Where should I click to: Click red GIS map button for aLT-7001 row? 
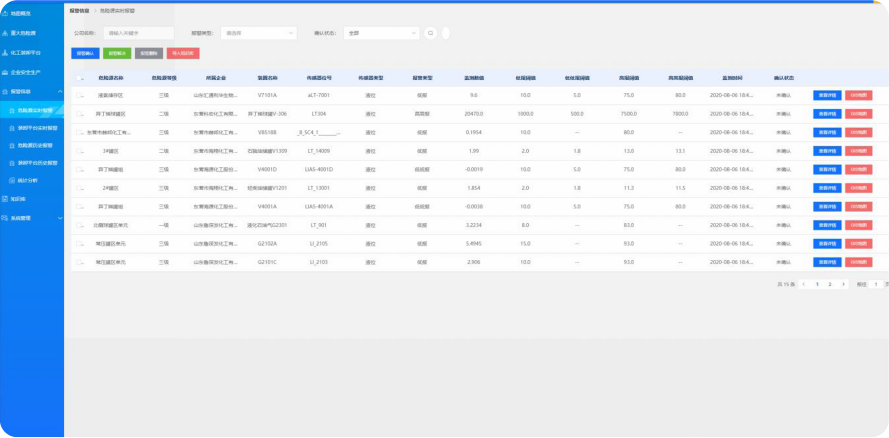pyautogui.click(x=858, y=95)
